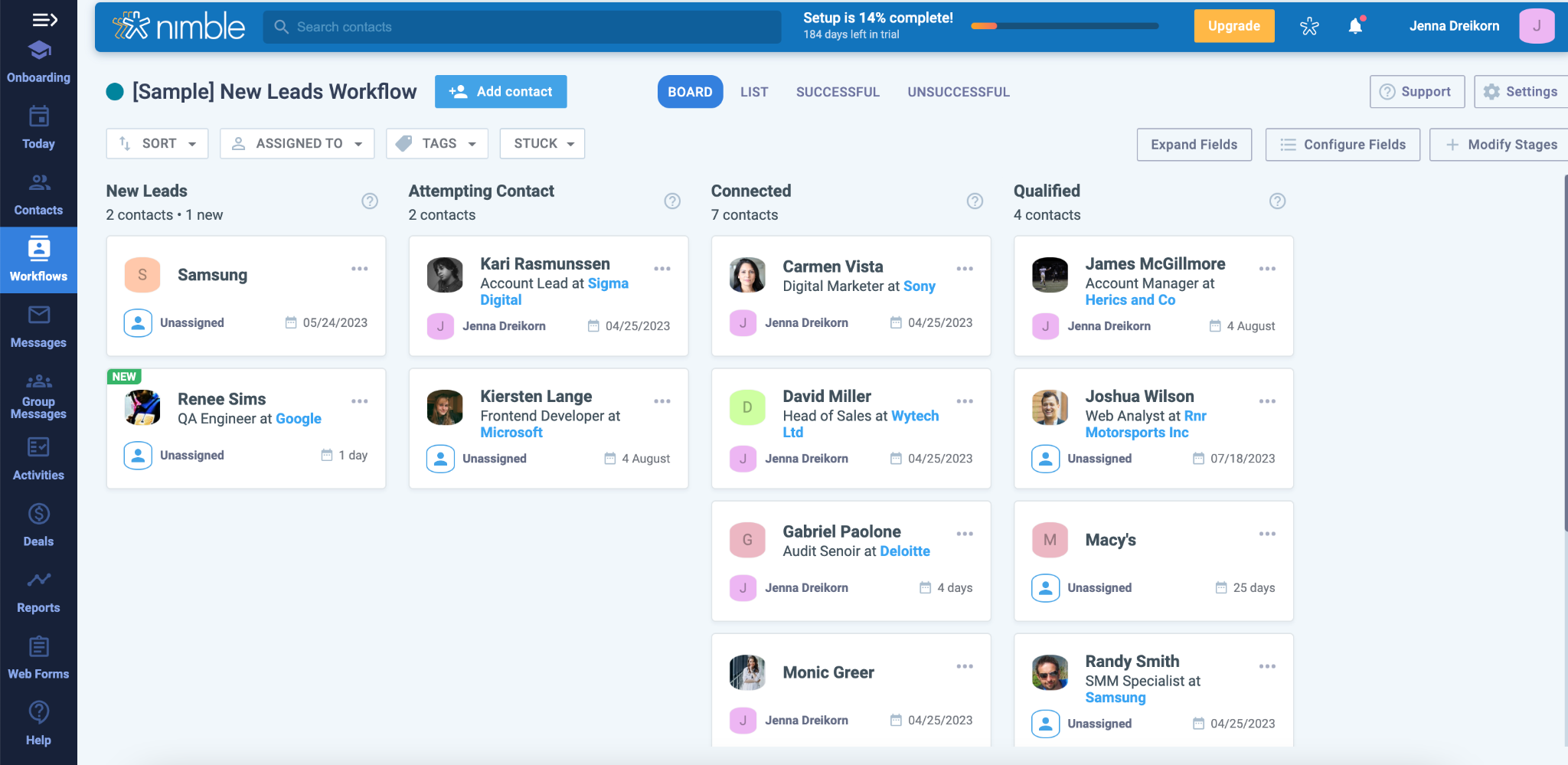Expand the TAGS filter dropdown
The width and height of the screenshot is (1568, 765).
click(x=437, y=144)
